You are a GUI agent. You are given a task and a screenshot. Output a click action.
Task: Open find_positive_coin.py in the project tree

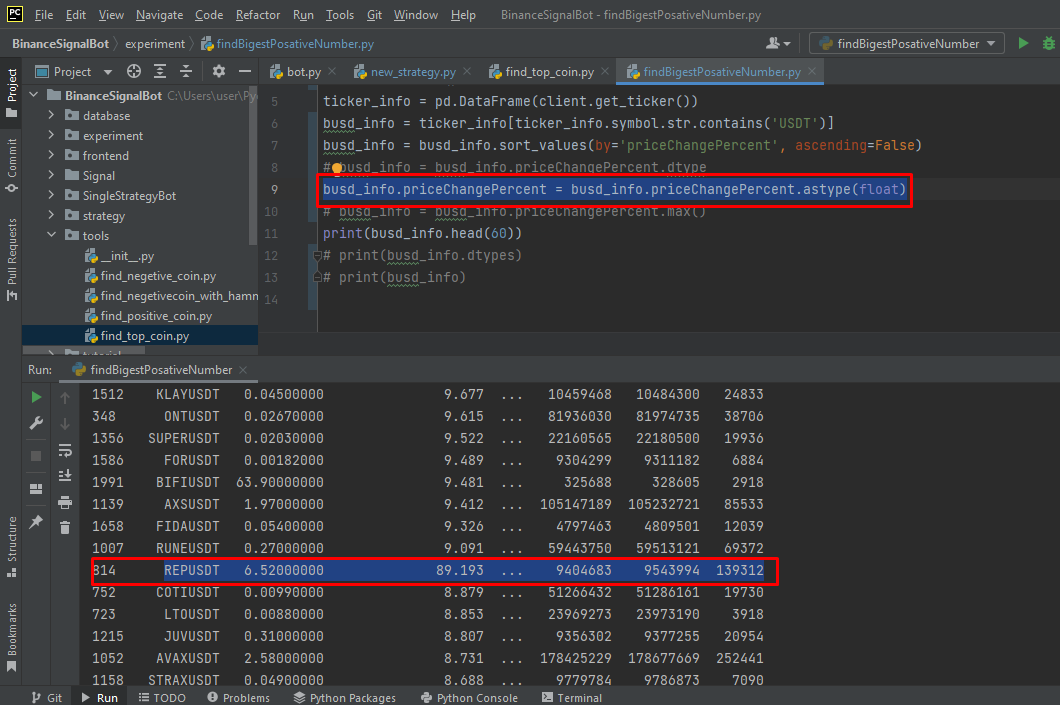155,316
